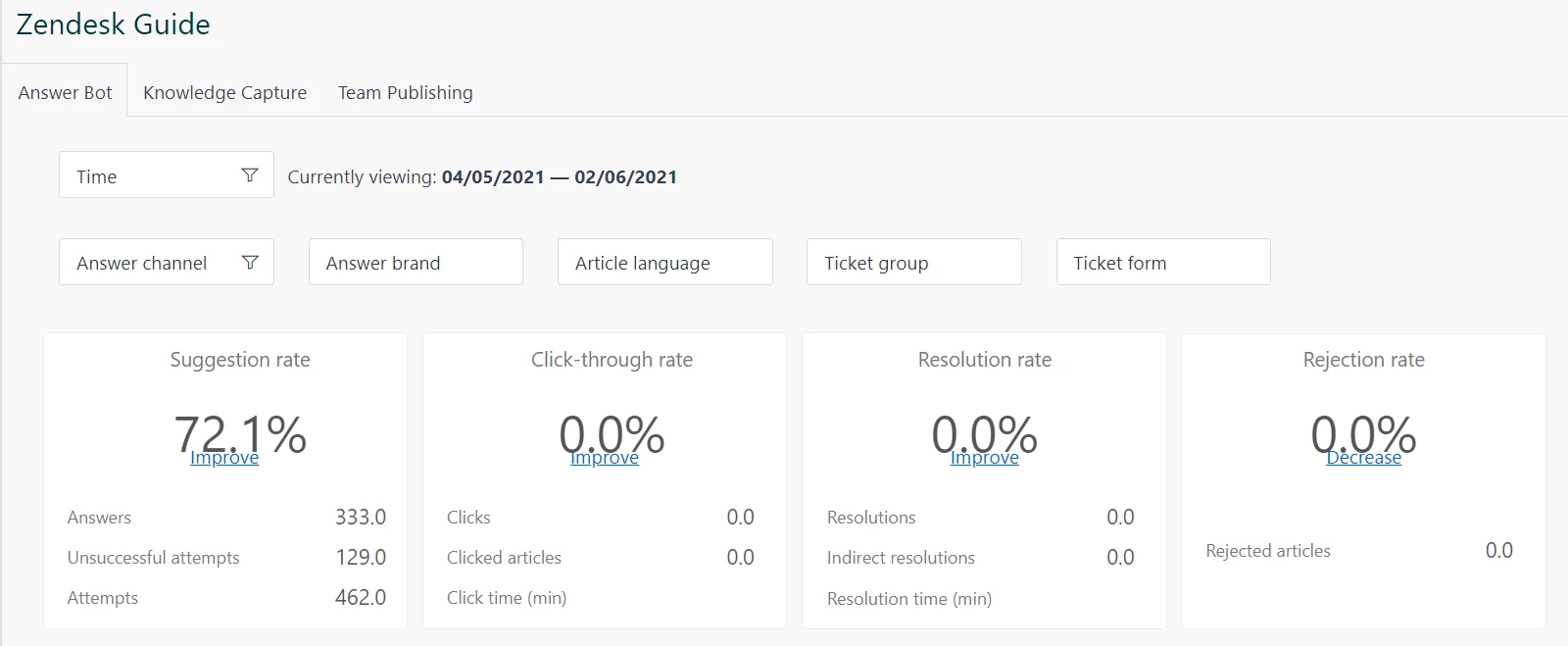Viewport: 1568px width, 646px height.
Task: Click the Click time (min) label
Action: (x=507, y=598)
